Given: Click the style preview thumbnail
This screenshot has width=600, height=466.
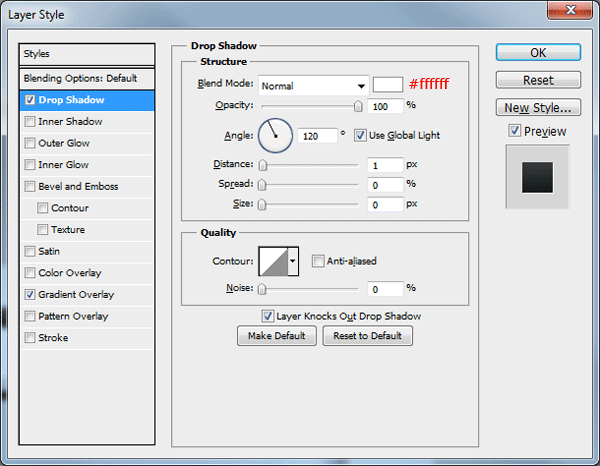Looking at the screenshot, I should pos(537,177).
